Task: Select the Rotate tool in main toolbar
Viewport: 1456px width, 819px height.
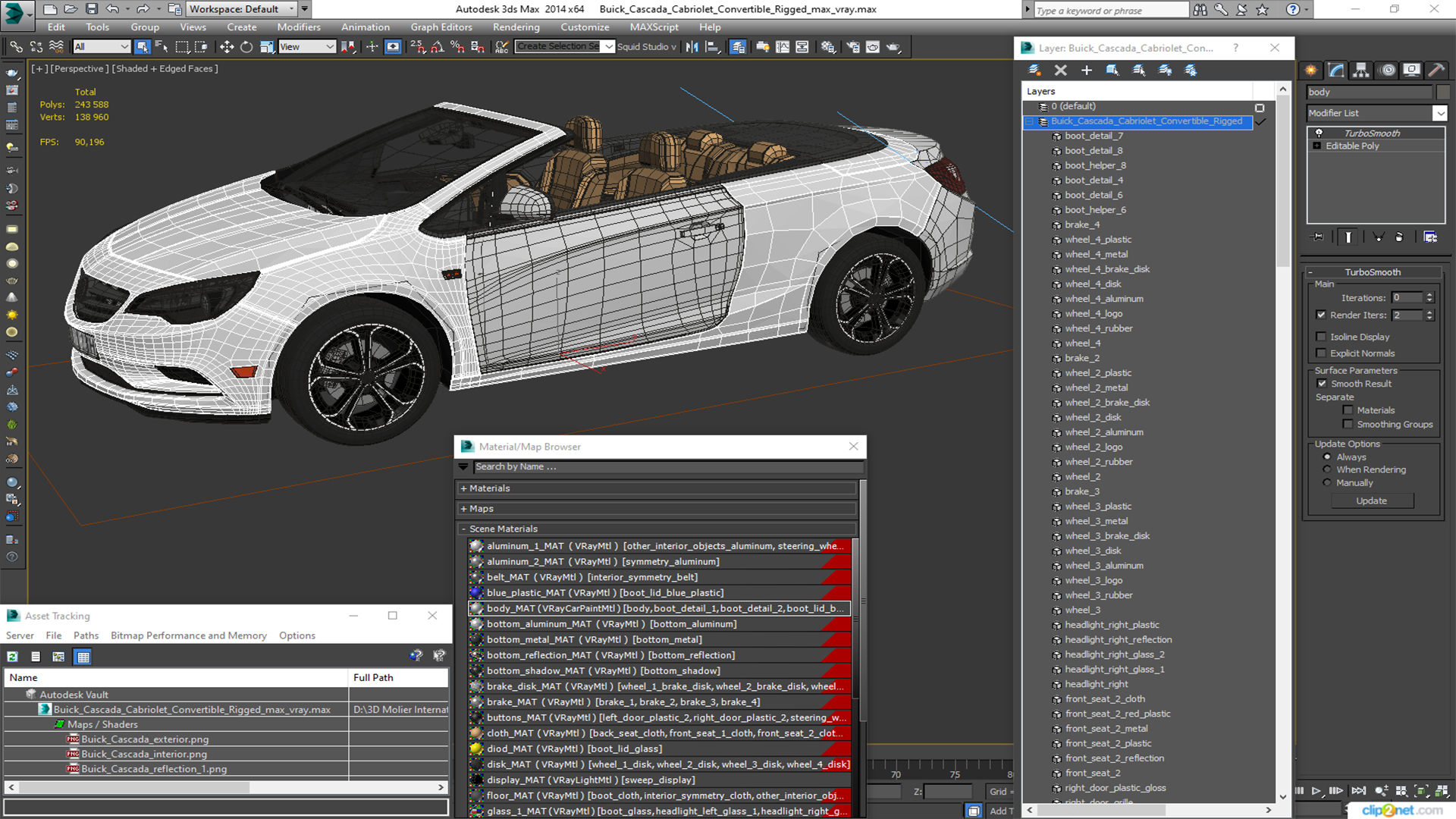Action: click(x=246, y=47)
